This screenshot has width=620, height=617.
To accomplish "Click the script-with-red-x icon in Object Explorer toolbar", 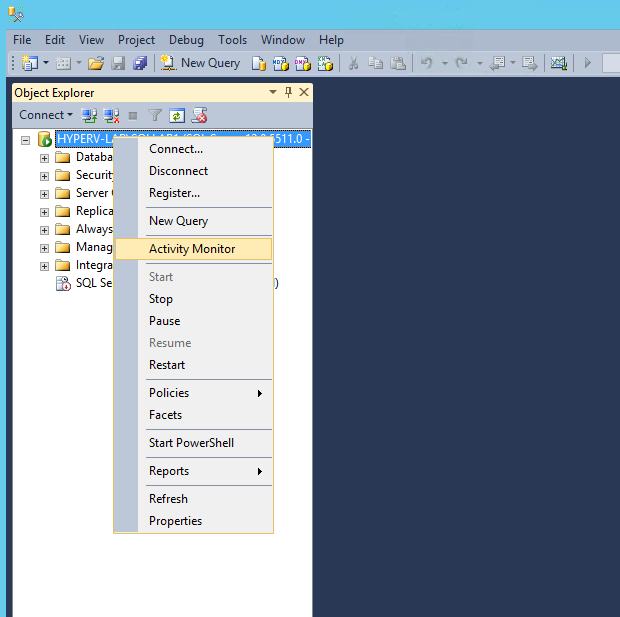I will point(199,115).
